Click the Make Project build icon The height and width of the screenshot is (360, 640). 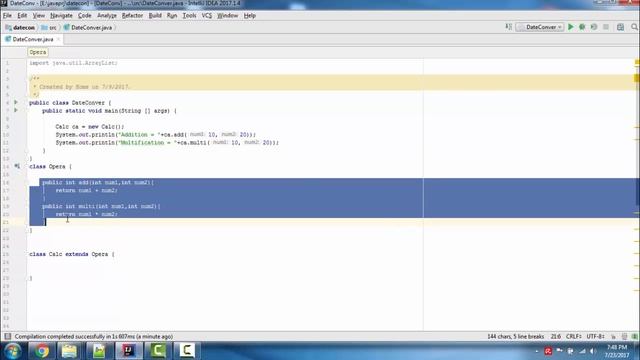(x=509, y=27)
